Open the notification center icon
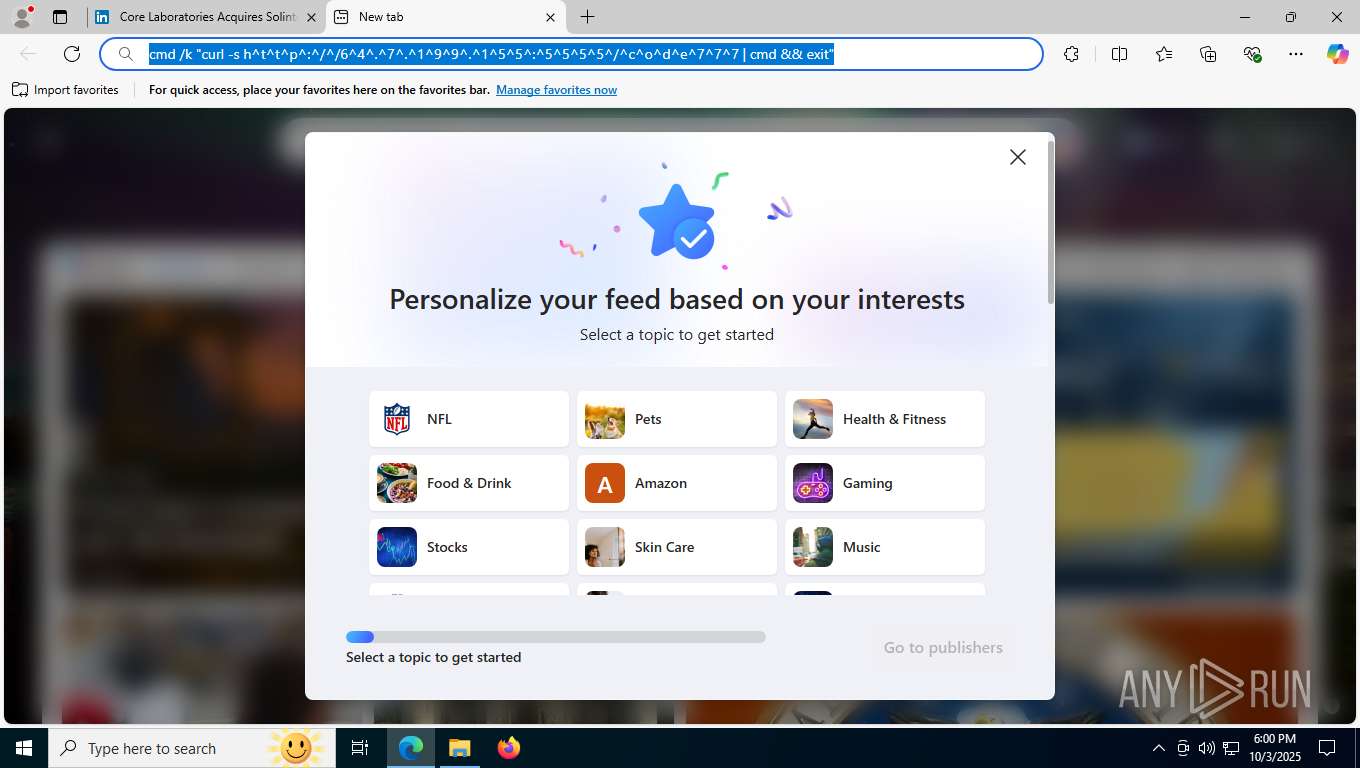 (1327, 748)
